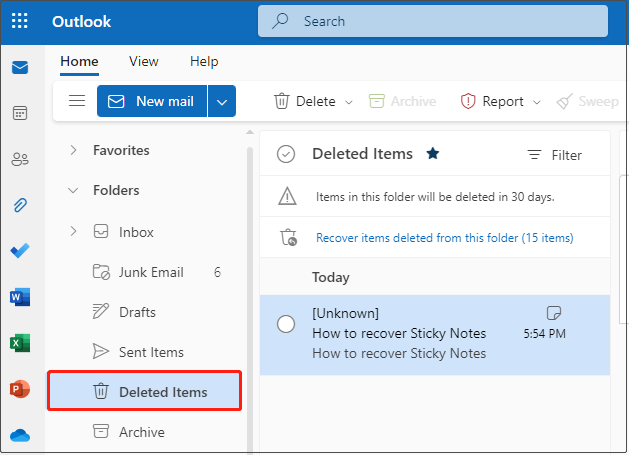Switch to the View tab
629x455 pixels.
point(144,61)
